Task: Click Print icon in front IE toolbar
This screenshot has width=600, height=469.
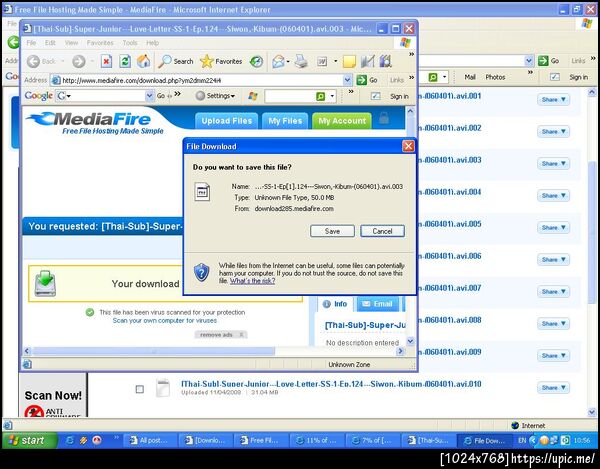Action: [x=301, y=61]
